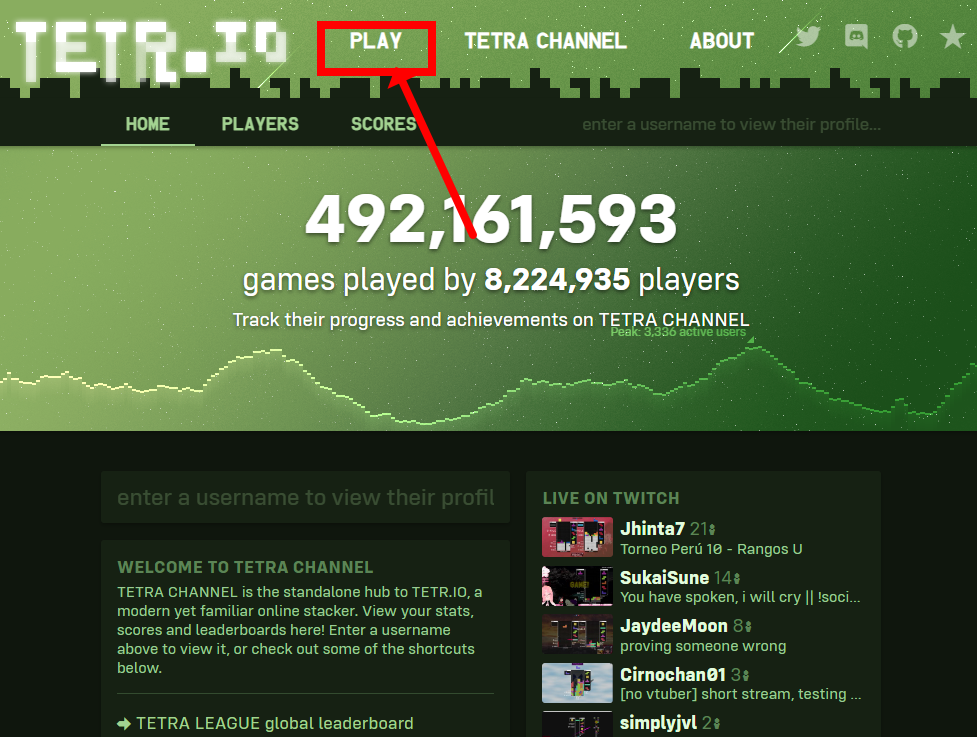
Task: Open the PLAY menu item
Action: pos(376,41)
